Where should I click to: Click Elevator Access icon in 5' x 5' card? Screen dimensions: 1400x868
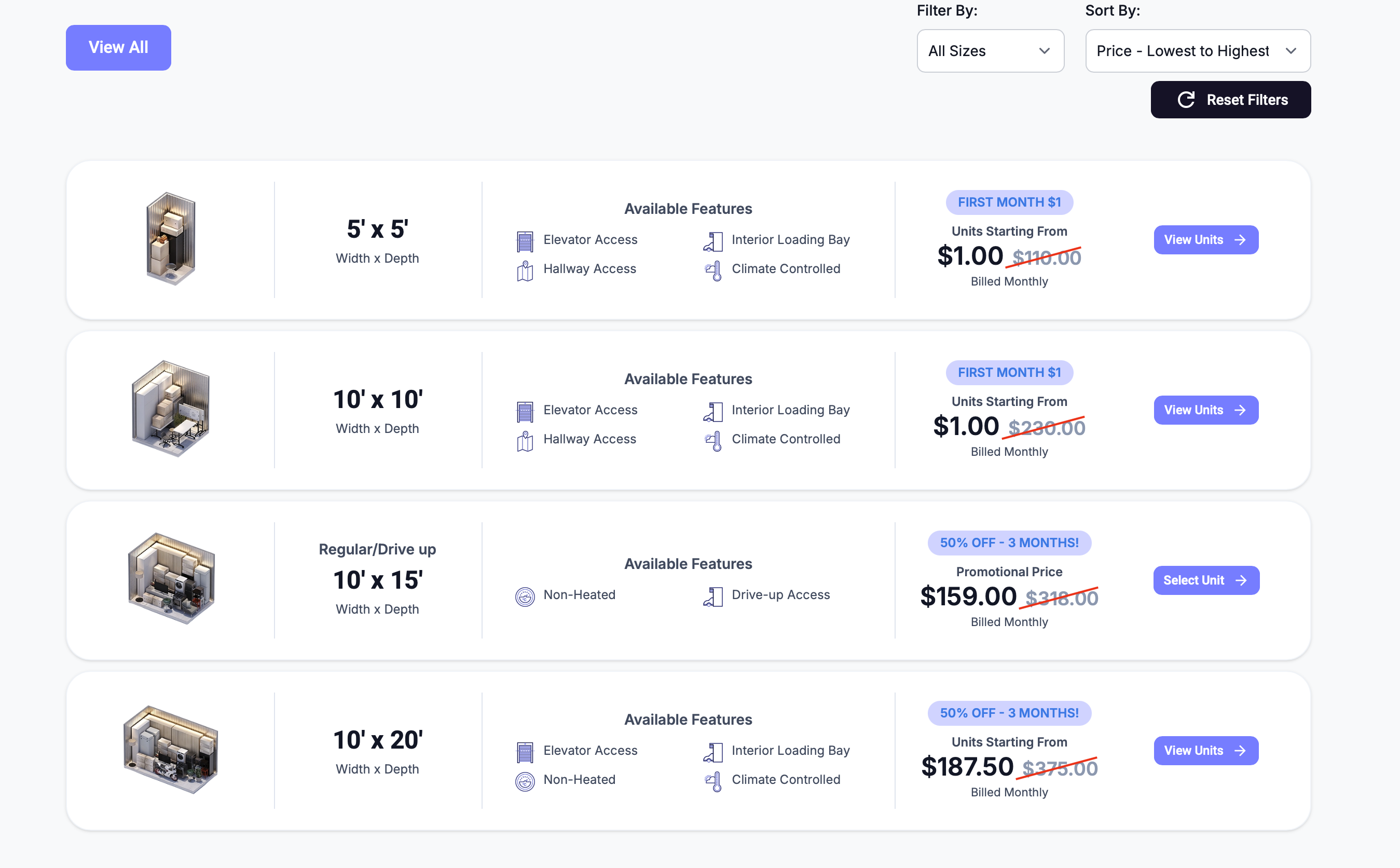click(525, 241)
